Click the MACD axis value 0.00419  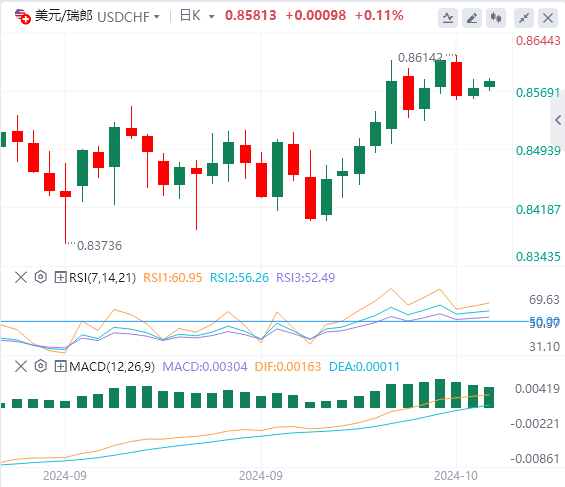point(537,389)
